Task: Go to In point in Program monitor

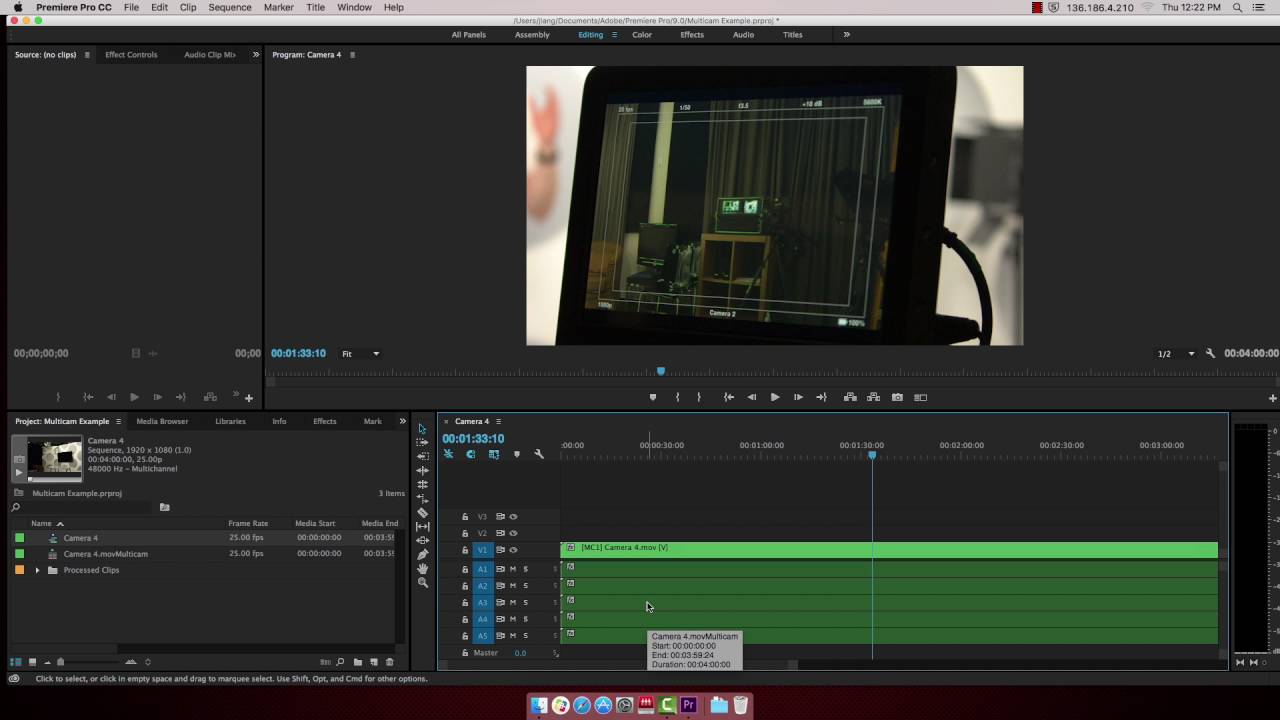Action: [x=729, y=397]
